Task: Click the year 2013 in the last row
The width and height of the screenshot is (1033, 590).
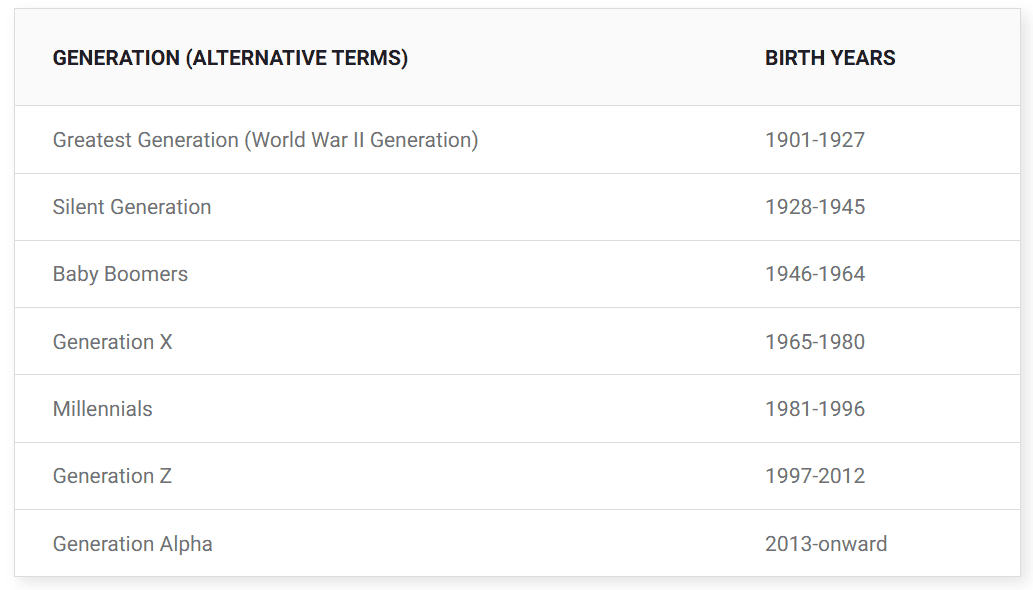Action: [x=787, y=544]
